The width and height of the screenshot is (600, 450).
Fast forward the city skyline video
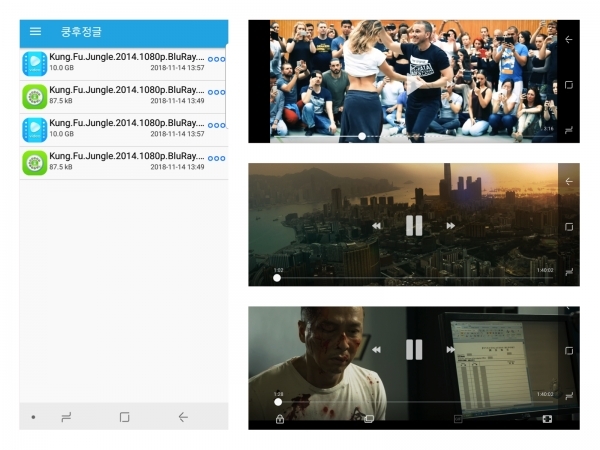(450, 226)
